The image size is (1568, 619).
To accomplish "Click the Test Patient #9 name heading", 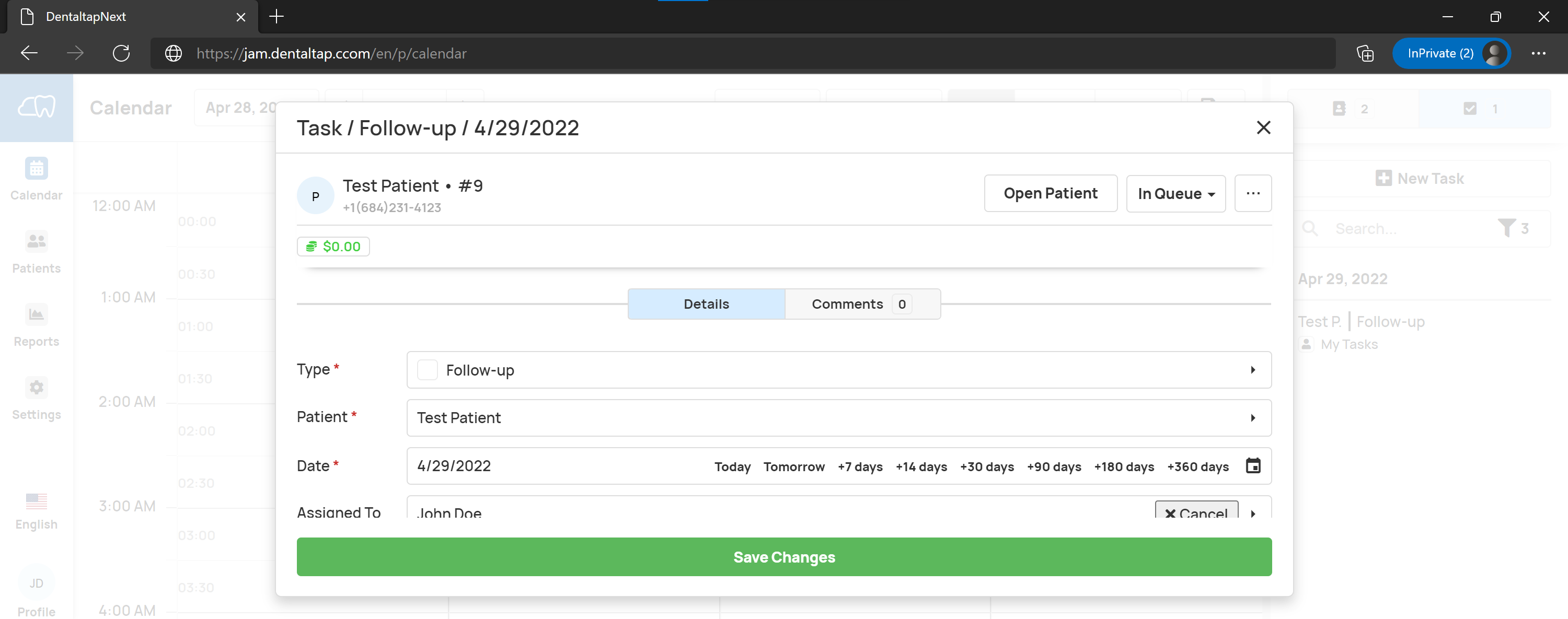I will [x=413, y=185].
